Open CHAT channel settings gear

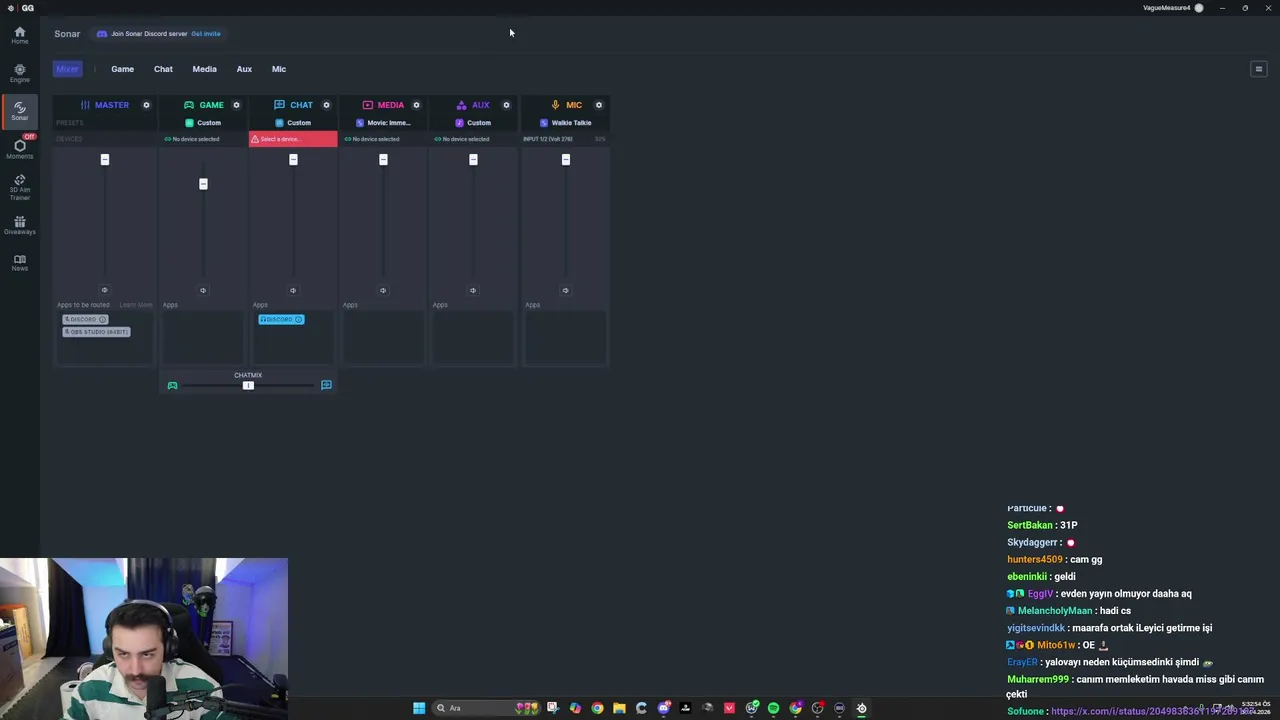pyautogui.click(x=326, y=105)
